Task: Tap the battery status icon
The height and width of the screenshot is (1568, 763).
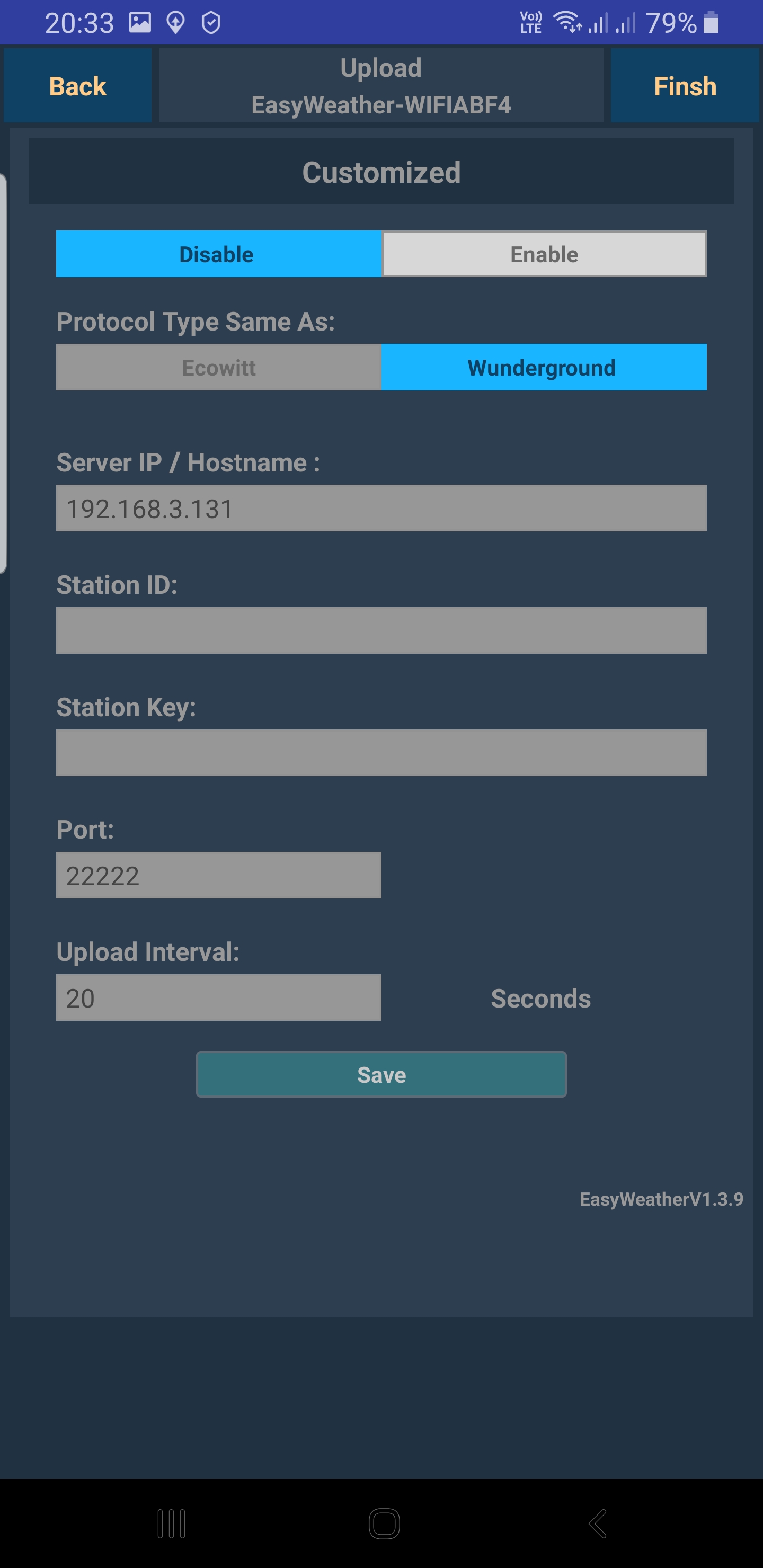Action: pyautogui.click(x=711, y=23)
